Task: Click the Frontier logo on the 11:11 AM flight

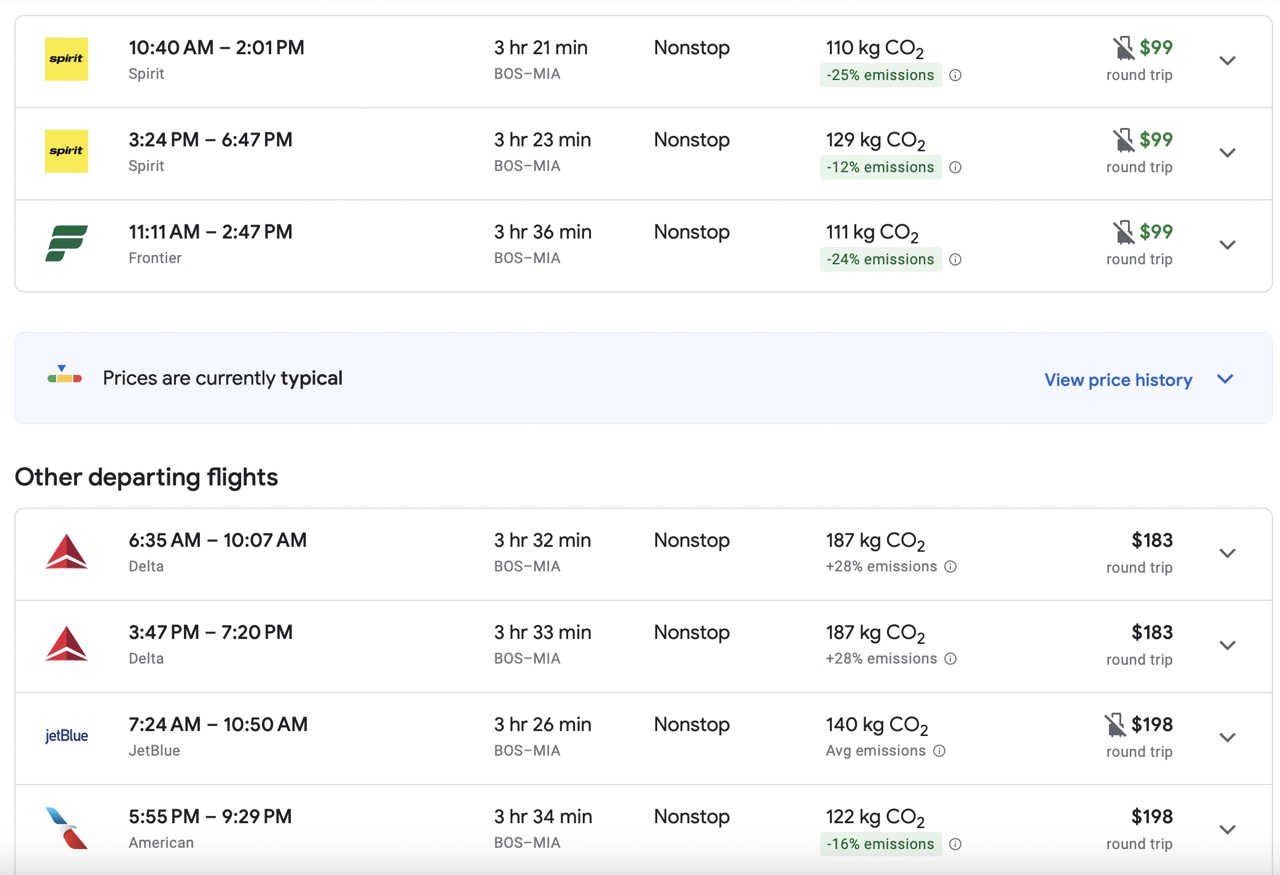Action: click(66, 243)
